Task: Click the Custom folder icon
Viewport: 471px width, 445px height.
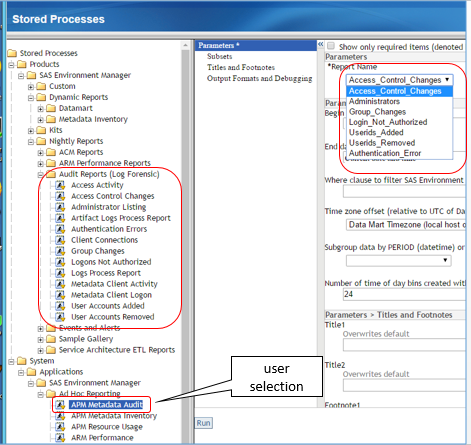Action: [x=41, y=86]
